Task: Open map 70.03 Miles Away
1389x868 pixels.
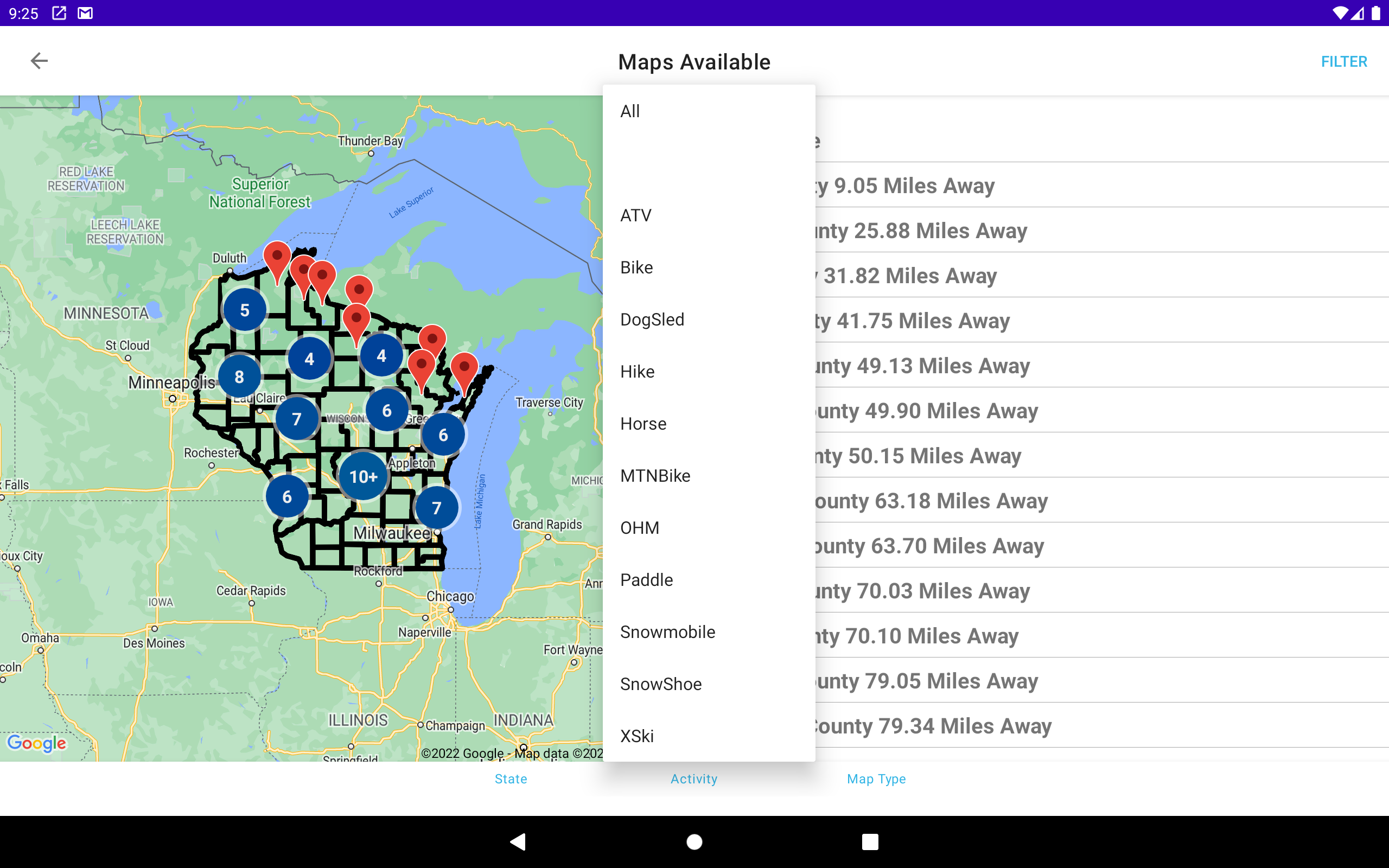Action: pos(1102,591)
